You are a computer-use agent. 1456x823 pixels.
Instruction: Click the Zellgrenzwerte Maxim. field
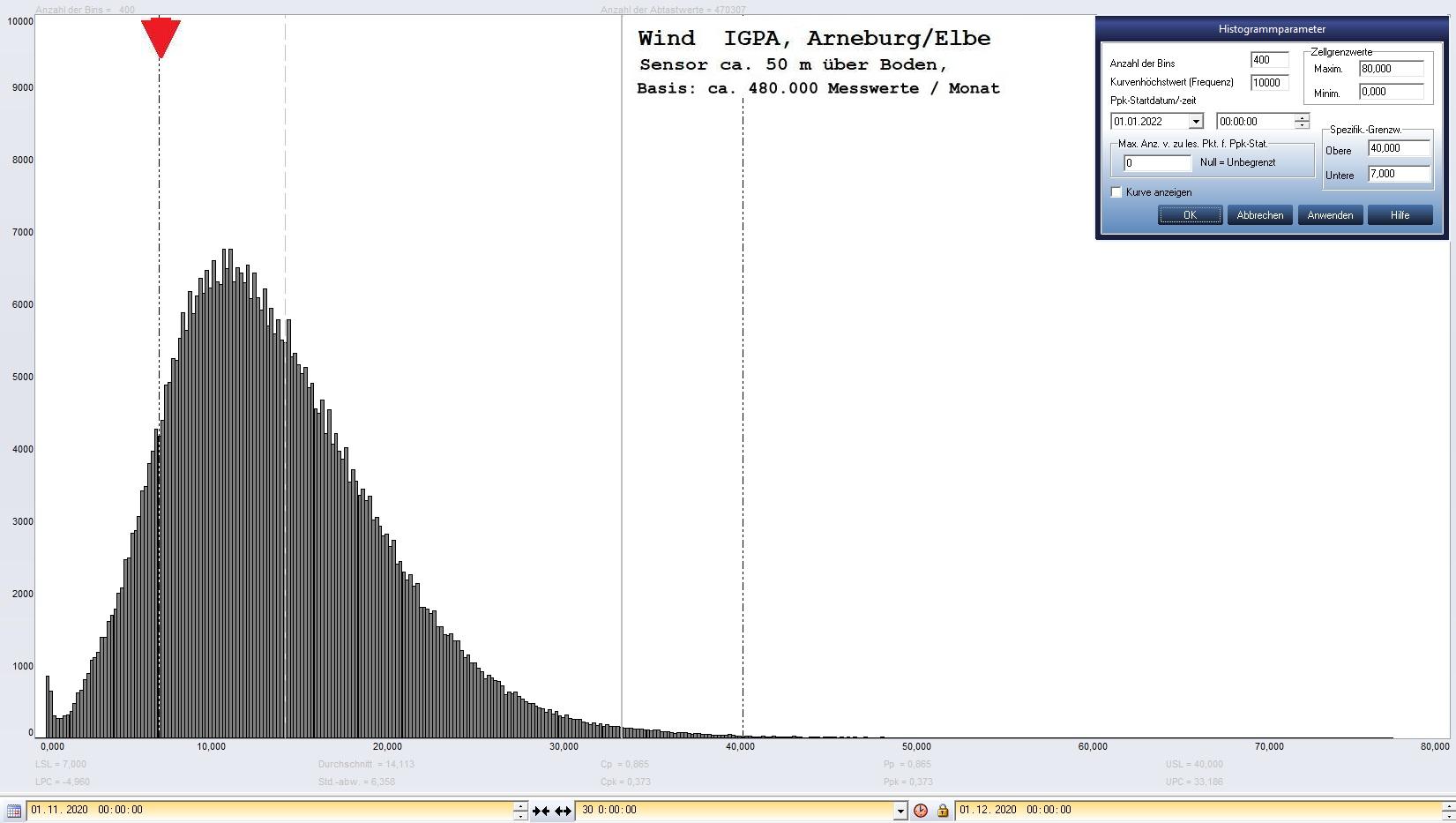coord(1391,69)
